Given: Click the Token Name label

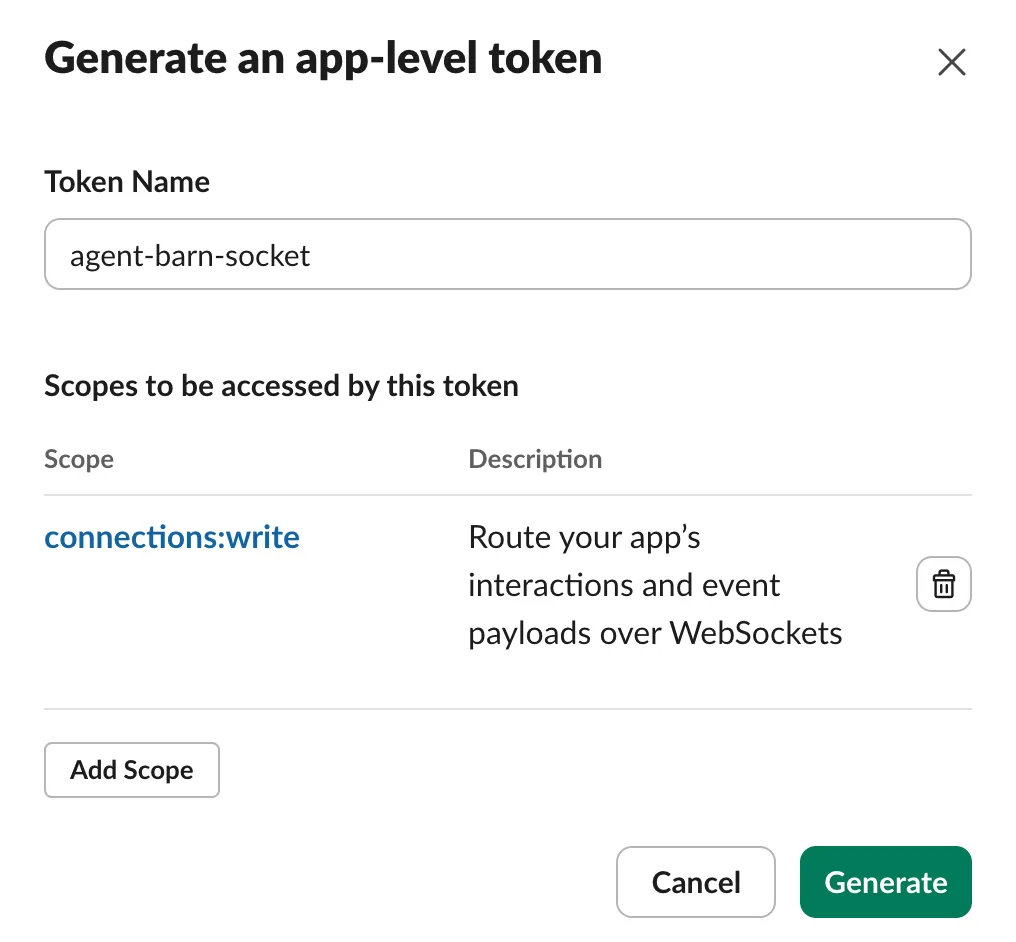Looking at the screenshot, I should [127, 182].
